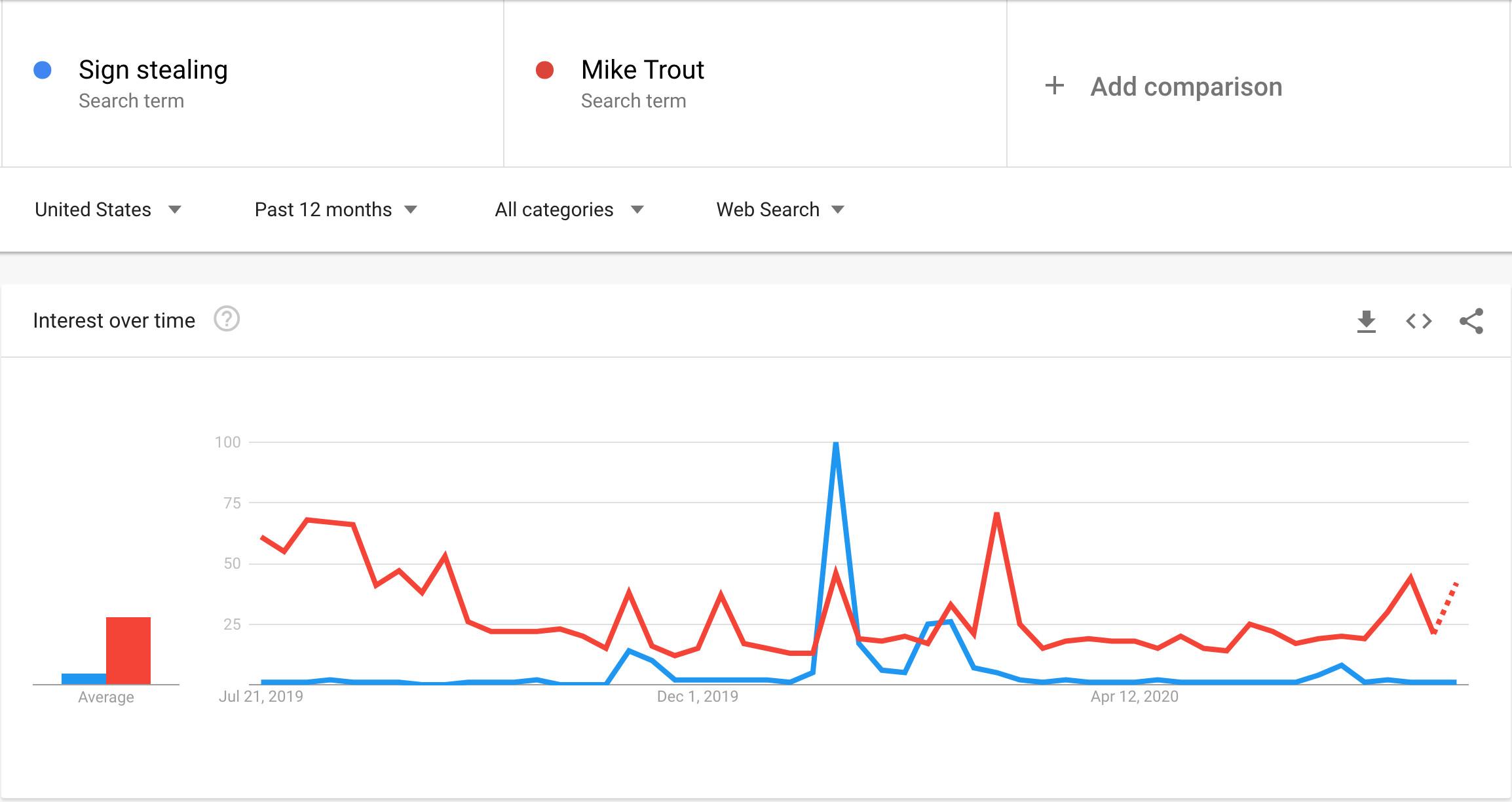1512x802 pixels.
Task: Click the red Mike Trout color dot
Action: tap(544, 70)
